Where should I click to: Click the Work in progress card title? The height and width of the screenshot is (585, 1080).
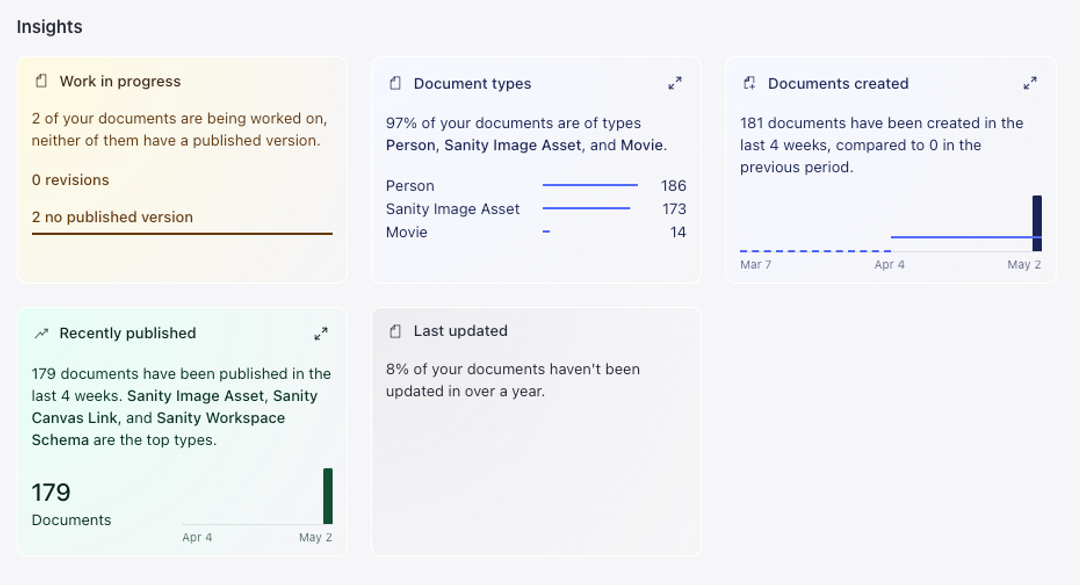click(x=120, y=81)
